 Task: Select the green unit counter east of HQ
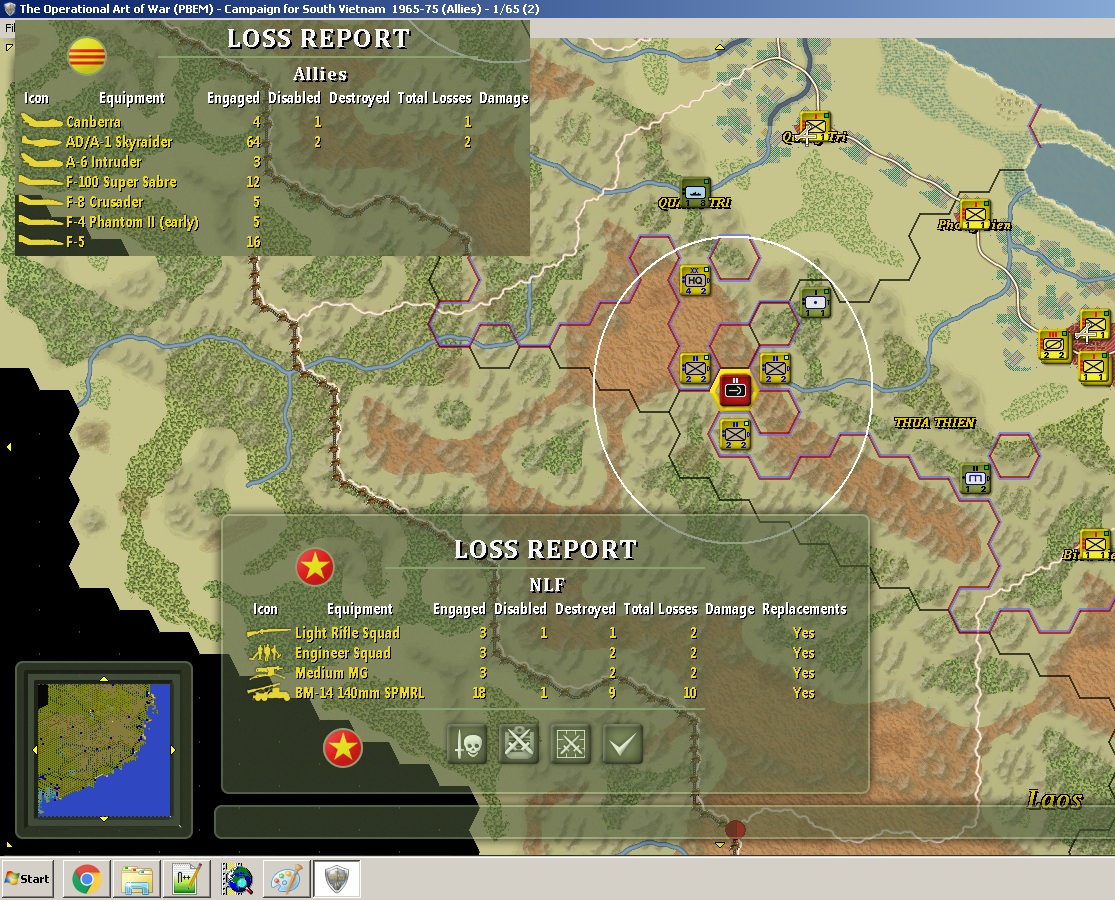(815, 303)
